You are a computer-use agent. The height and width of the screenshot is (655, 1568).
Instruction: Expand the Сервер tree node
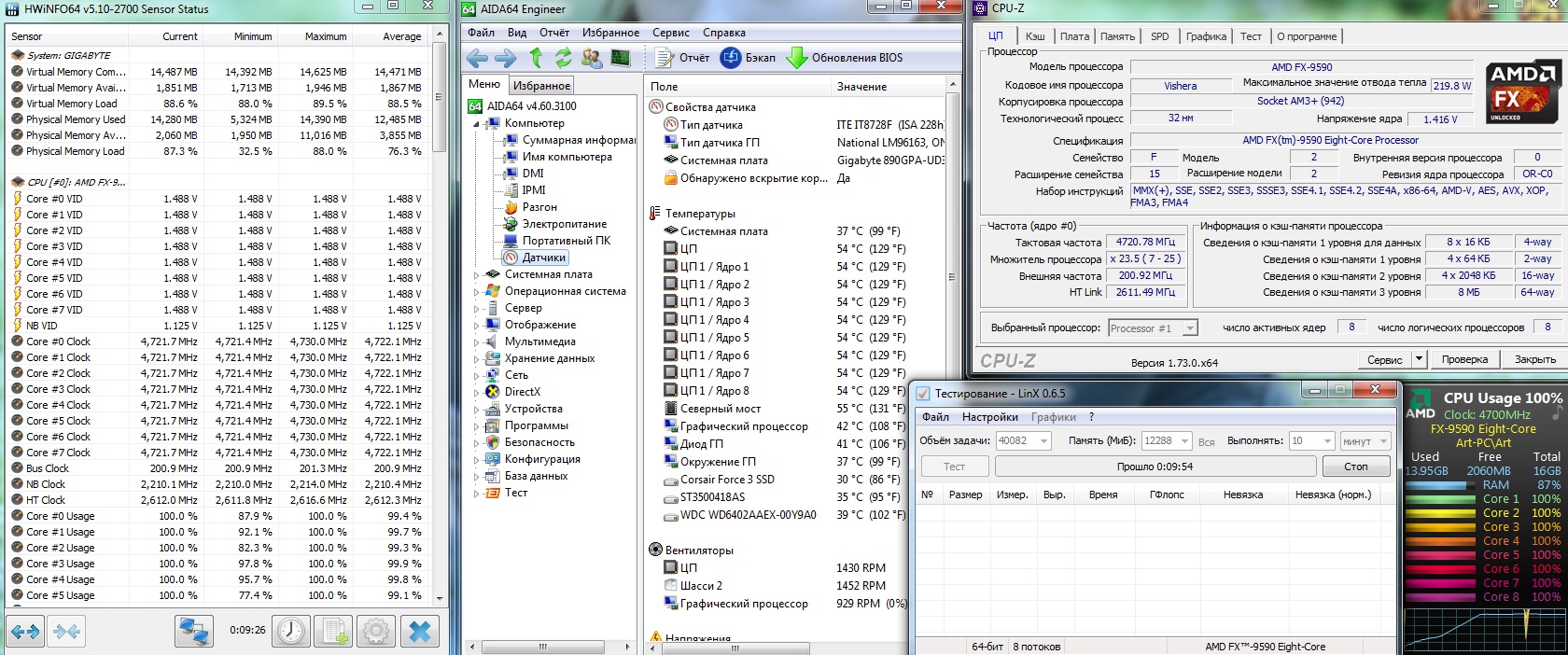tap(476, 308)
